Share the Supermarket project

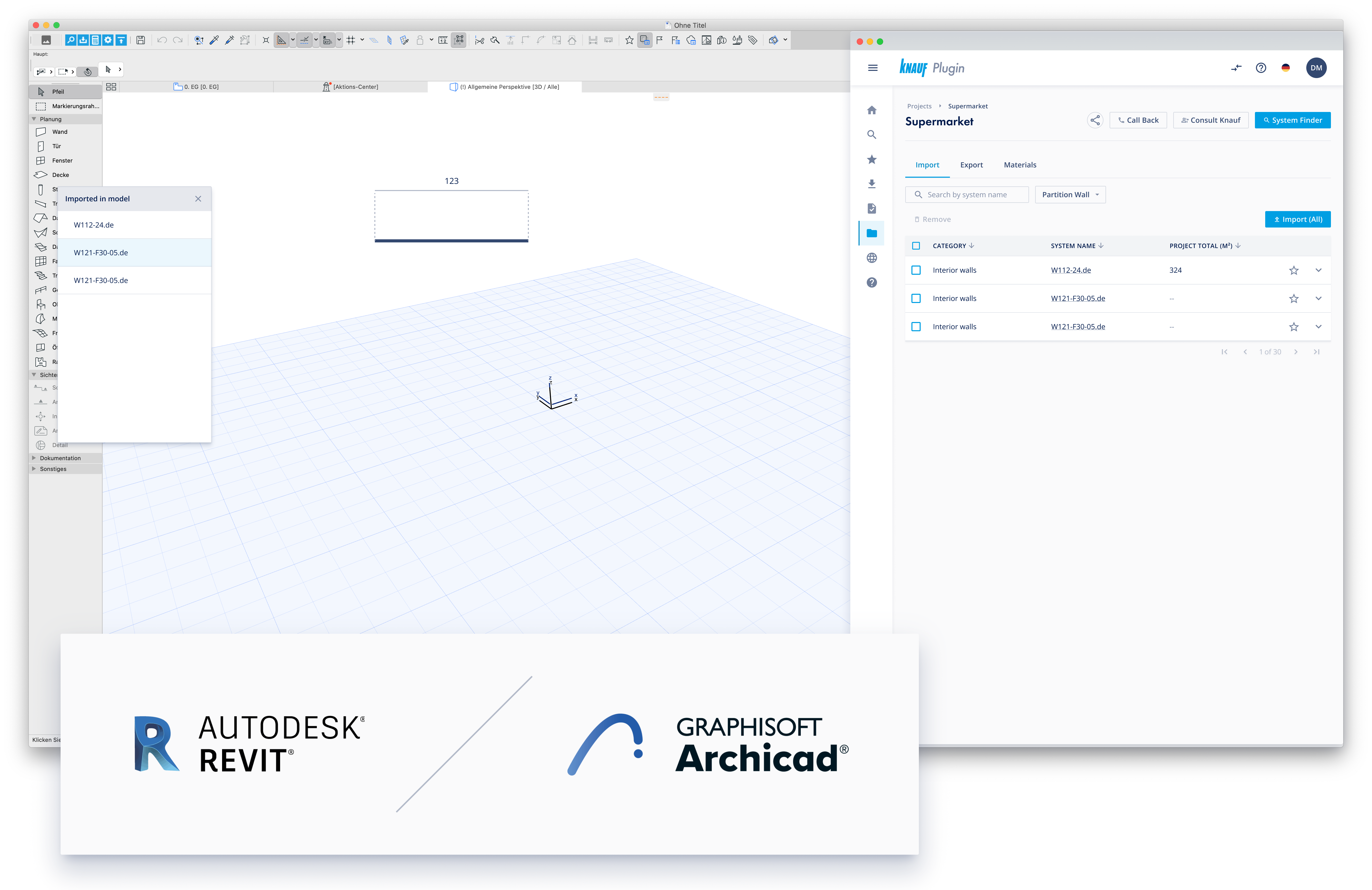(x=1095, y=120)
